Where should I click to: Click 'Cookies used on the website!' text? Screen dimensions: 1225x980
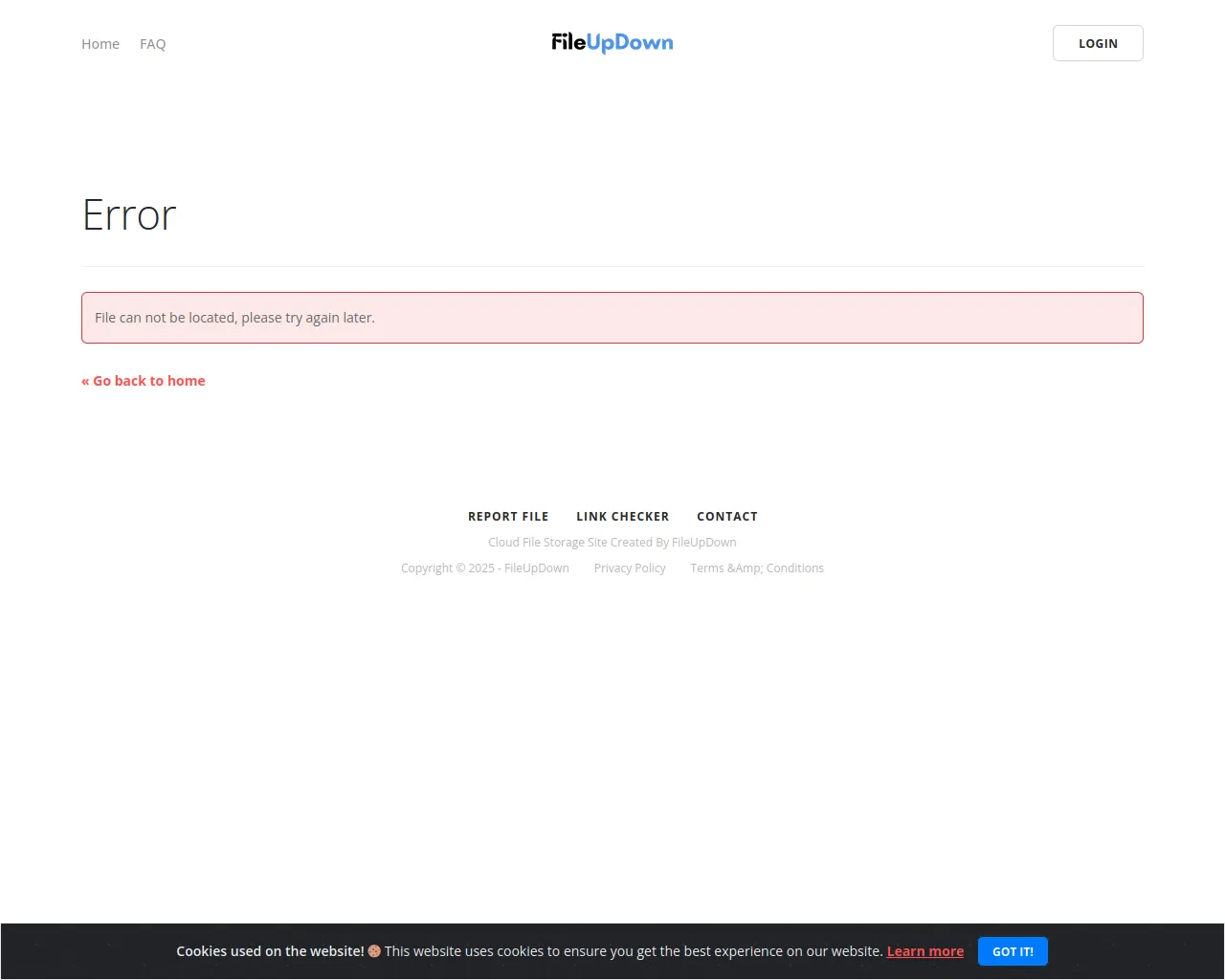pos(270,951)
